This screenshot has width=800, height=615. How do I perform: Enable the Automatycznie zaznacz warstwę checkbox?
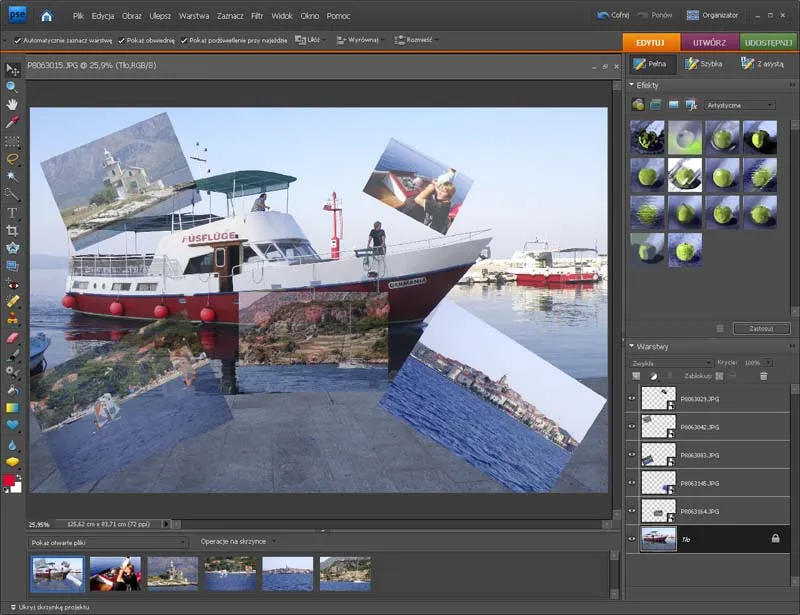tap(18, 42)
